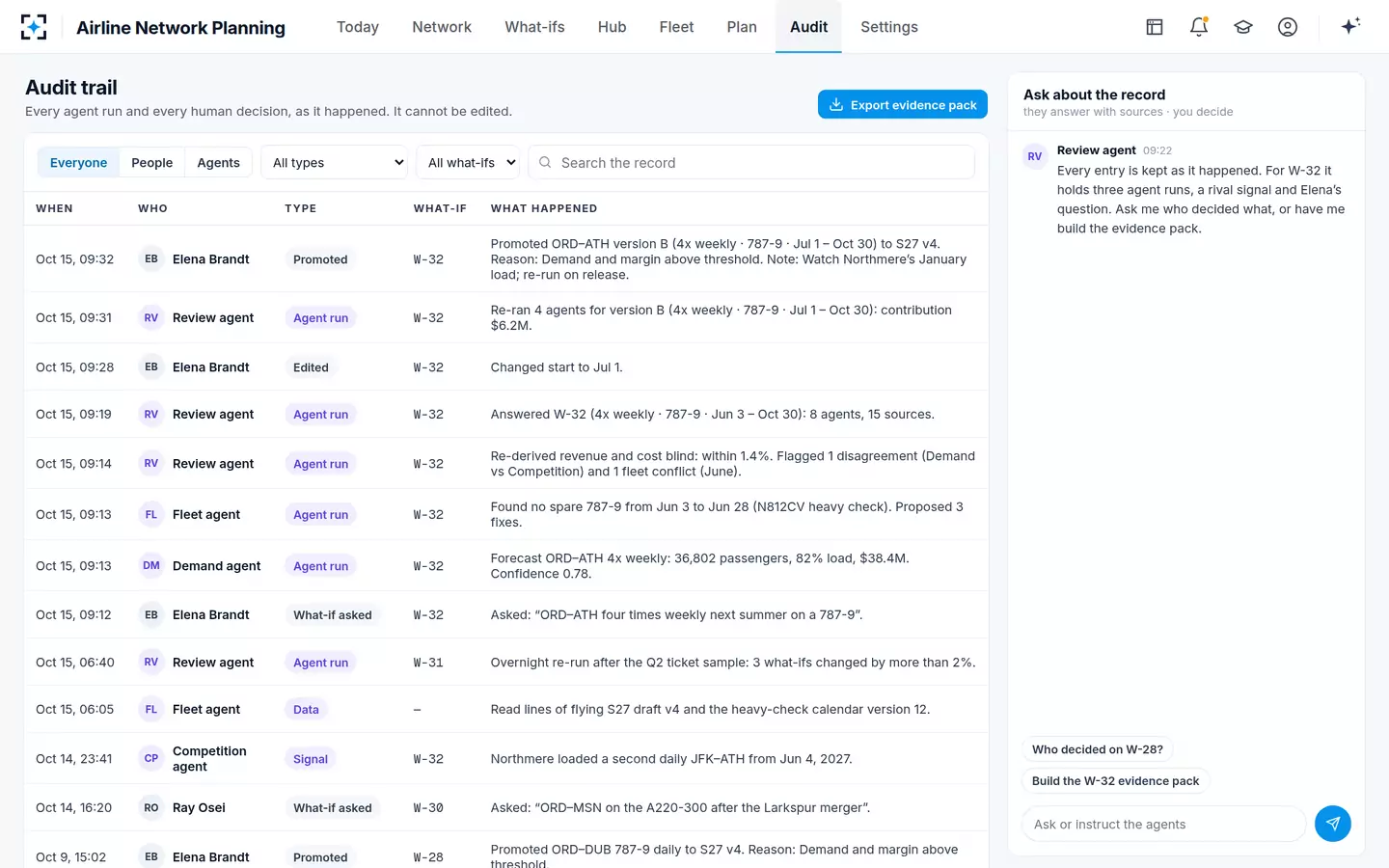
Task: Click the Signal type tag
Action: click(311, 759)
